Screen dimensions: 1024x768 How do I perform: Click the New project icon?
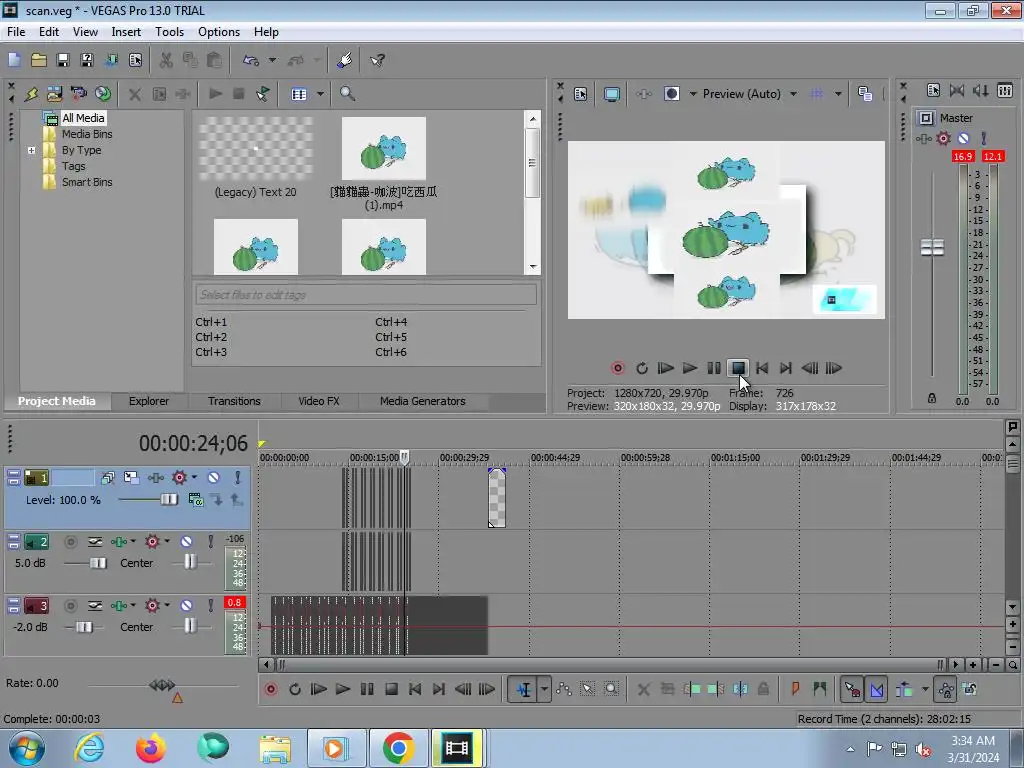tap(14, 60)
